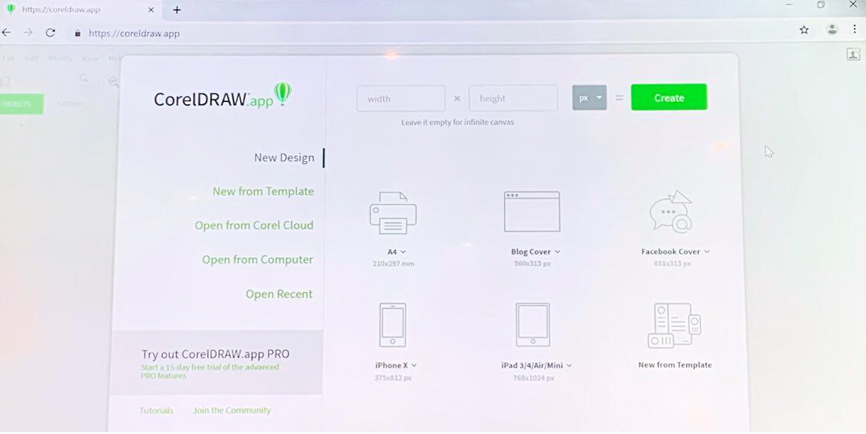Open the Join the Community link
866x434 pixels.
coord(232,410)
